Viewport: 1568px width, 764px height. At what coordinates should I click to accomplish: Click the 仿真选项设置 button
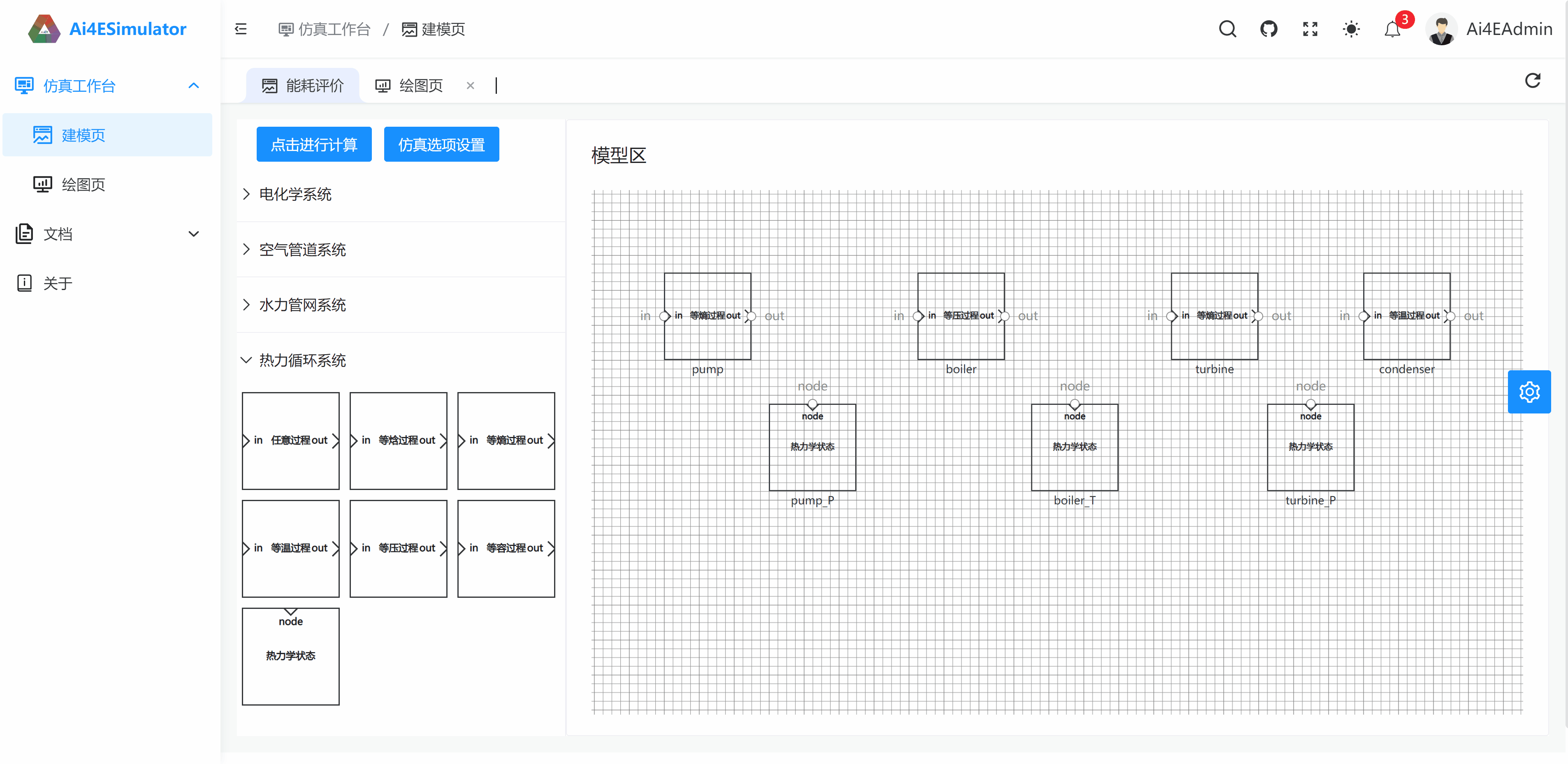pyautogui.click(x=441, y=144)
